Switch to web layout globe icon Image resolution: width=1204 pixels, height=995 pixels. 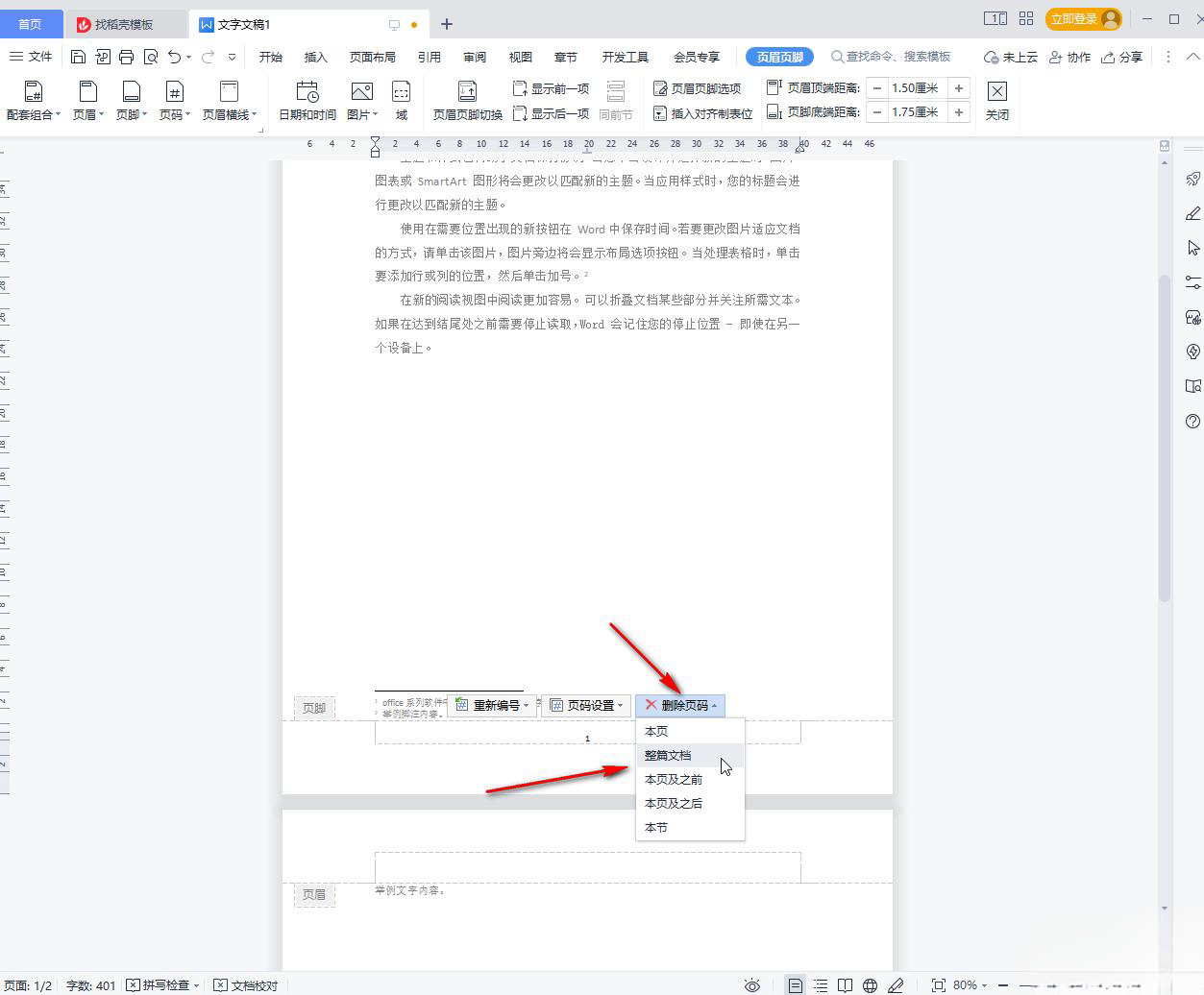870,985
